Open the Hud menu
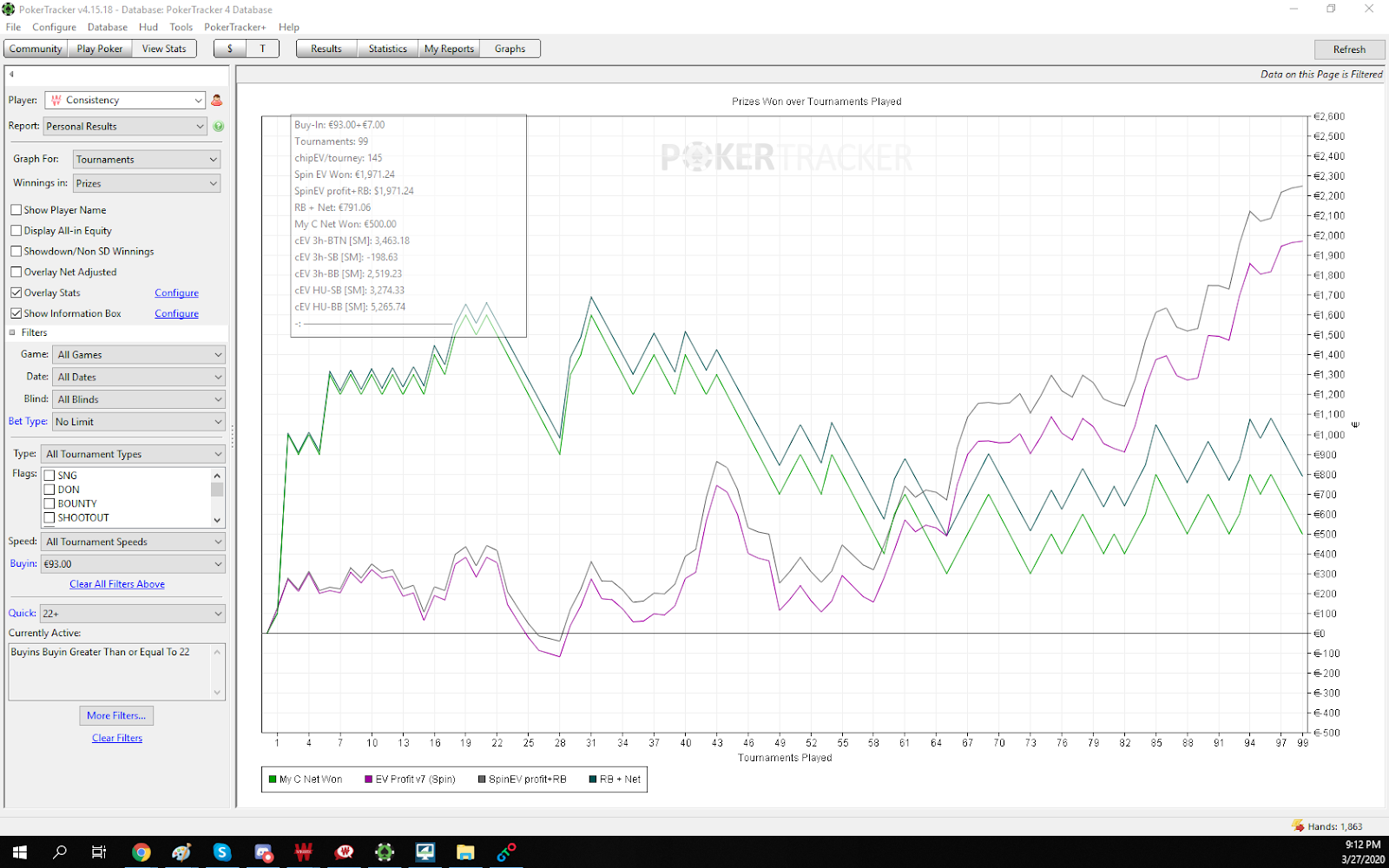1389x868 pixels. click(148, 27)
